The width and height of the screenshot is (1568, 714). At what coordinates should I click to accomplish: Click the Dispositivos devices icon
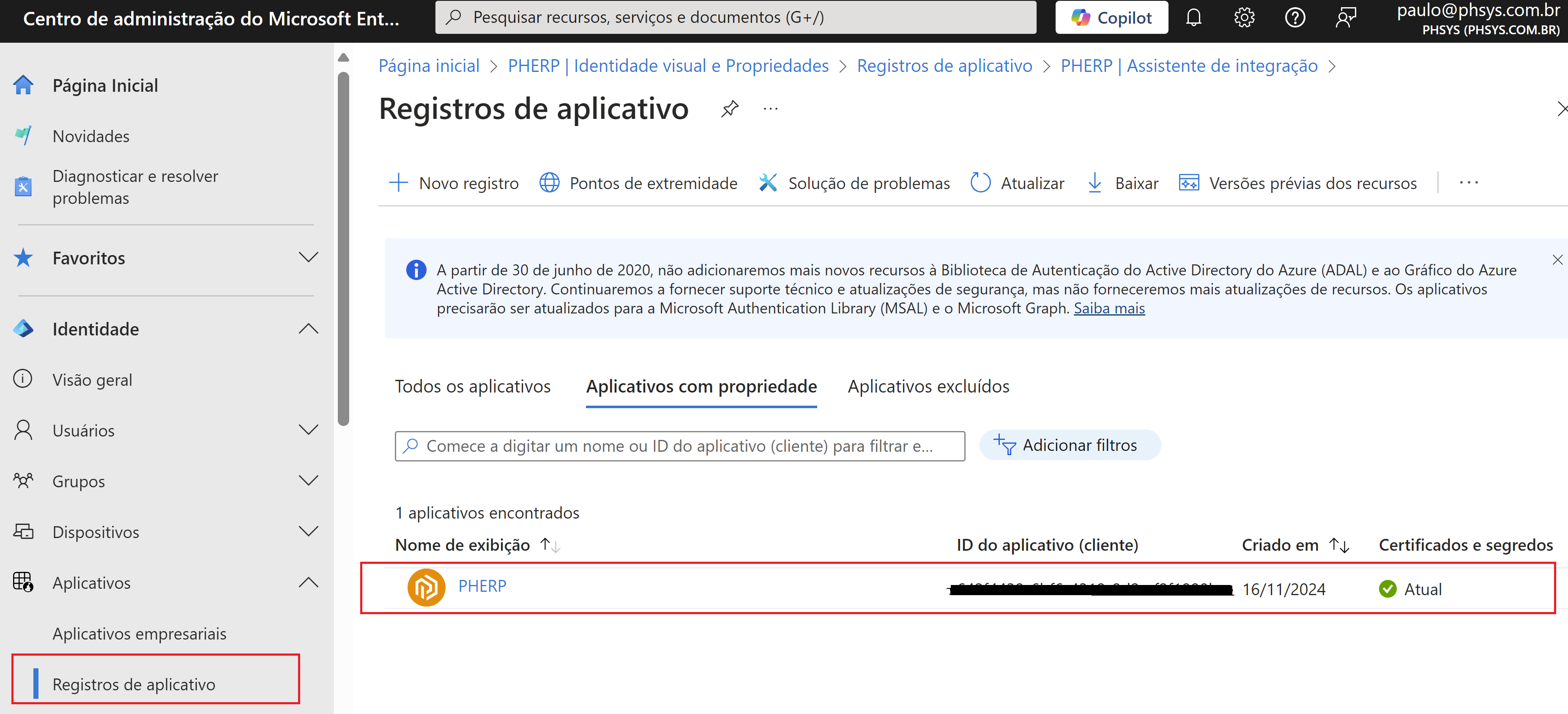click(23, 531)
